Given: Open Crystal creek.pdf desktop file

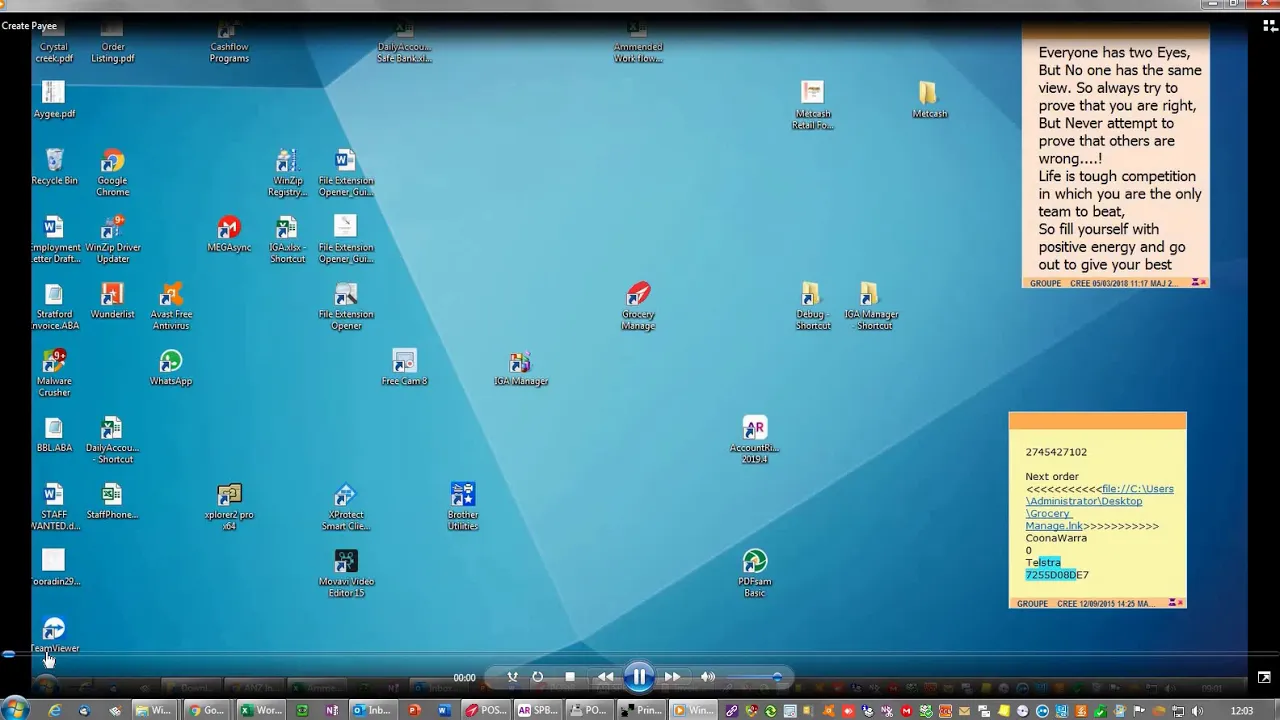Looking at the screenshot, I should click(54, 40).
